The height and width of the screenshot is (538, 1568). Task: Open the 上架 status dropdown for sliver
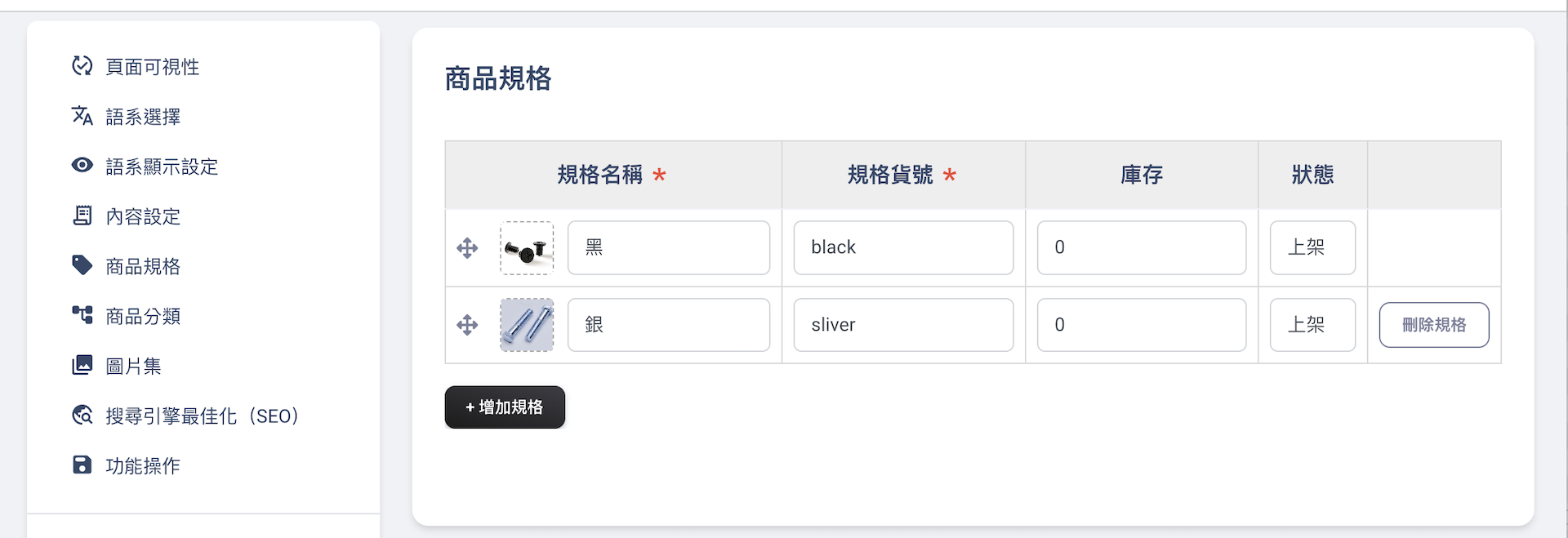[x=1312, y=325]
